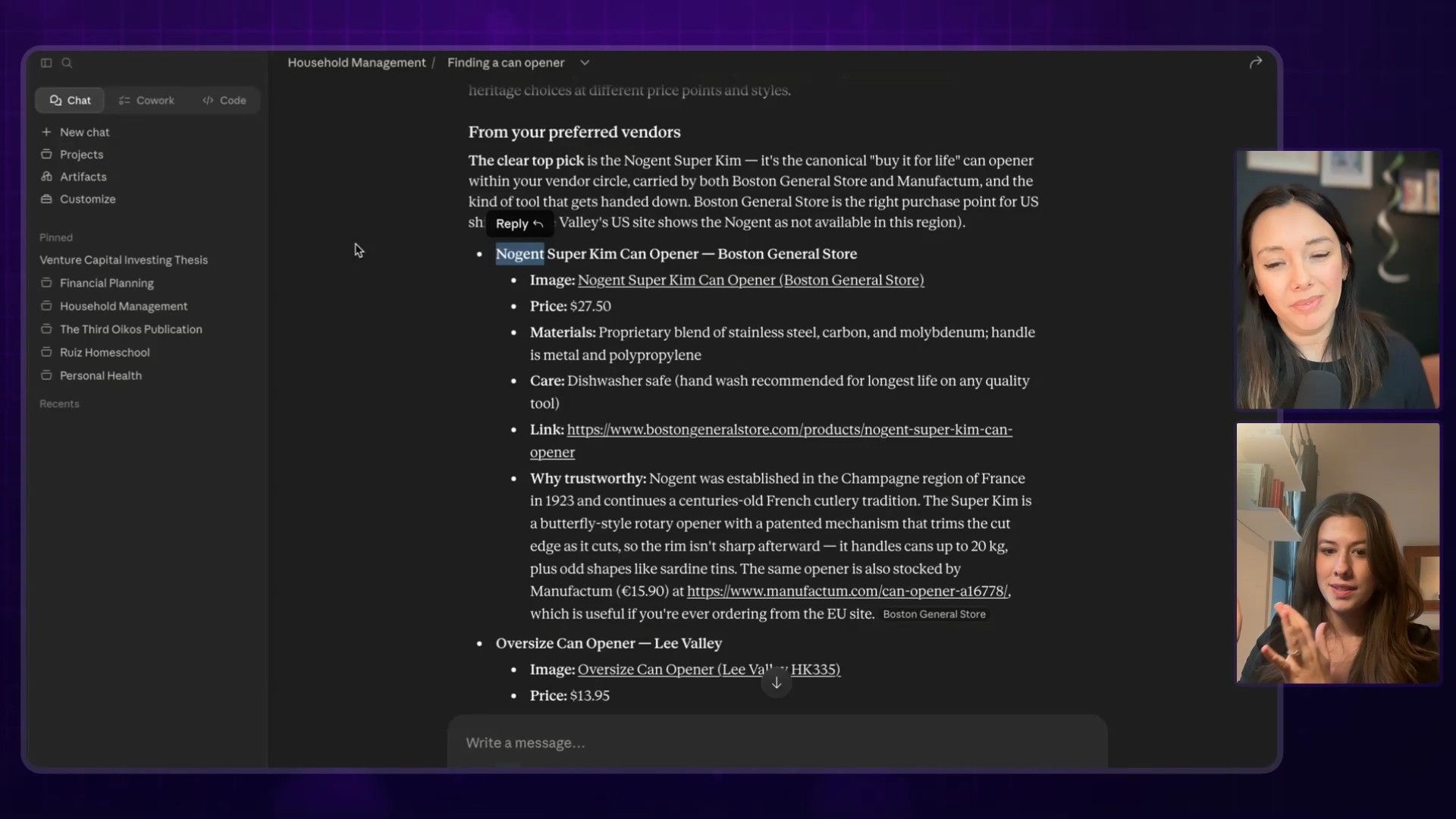1456x819 pixels.
Task: Click the Finding a can opener title
Action: pyautogui.click(x=506, y=63)
